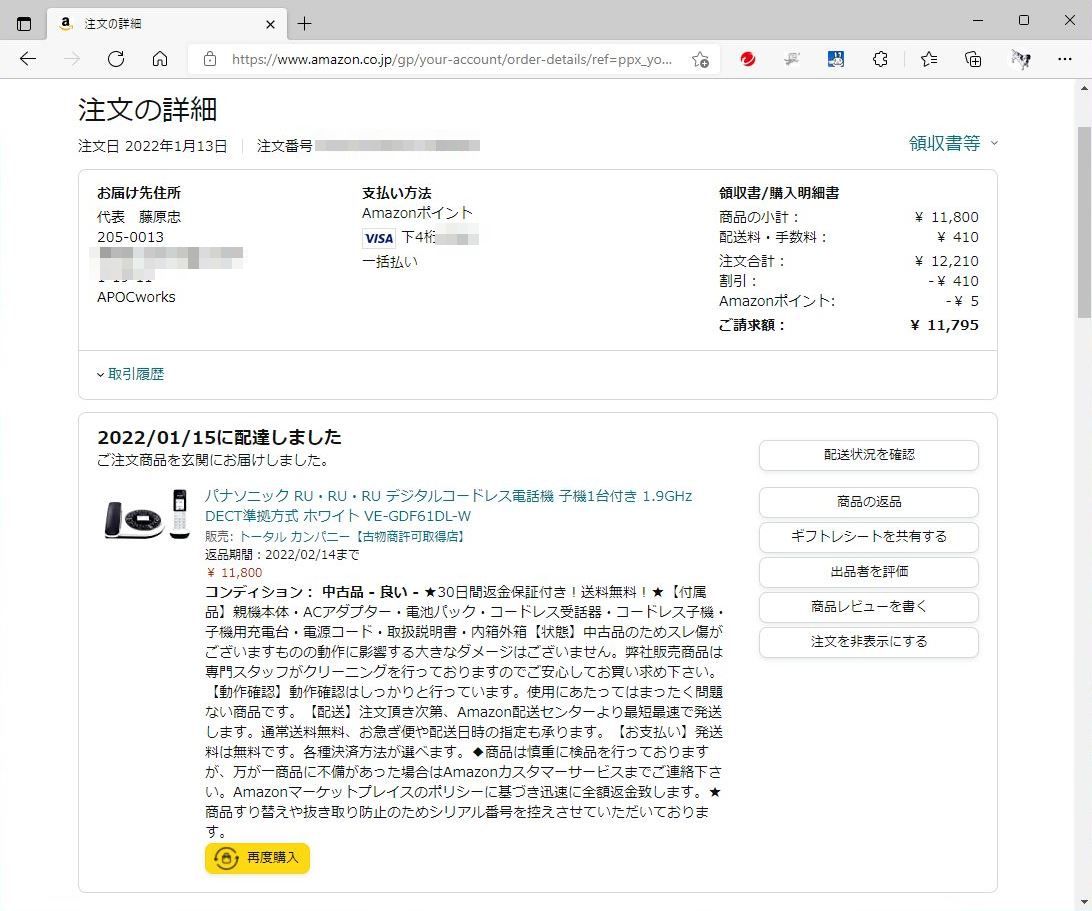Go back using the browser back arrow
Image resolution: width=1092 pixels, height=911 pixels.
click(28, 59)
